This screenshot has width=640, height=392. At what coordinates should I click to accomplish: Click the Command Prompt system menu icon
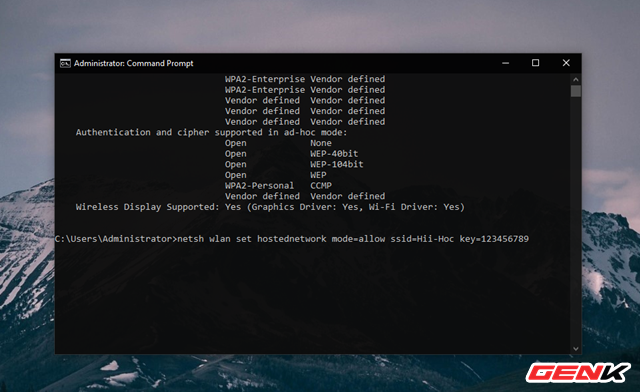(x=65, y=63)
